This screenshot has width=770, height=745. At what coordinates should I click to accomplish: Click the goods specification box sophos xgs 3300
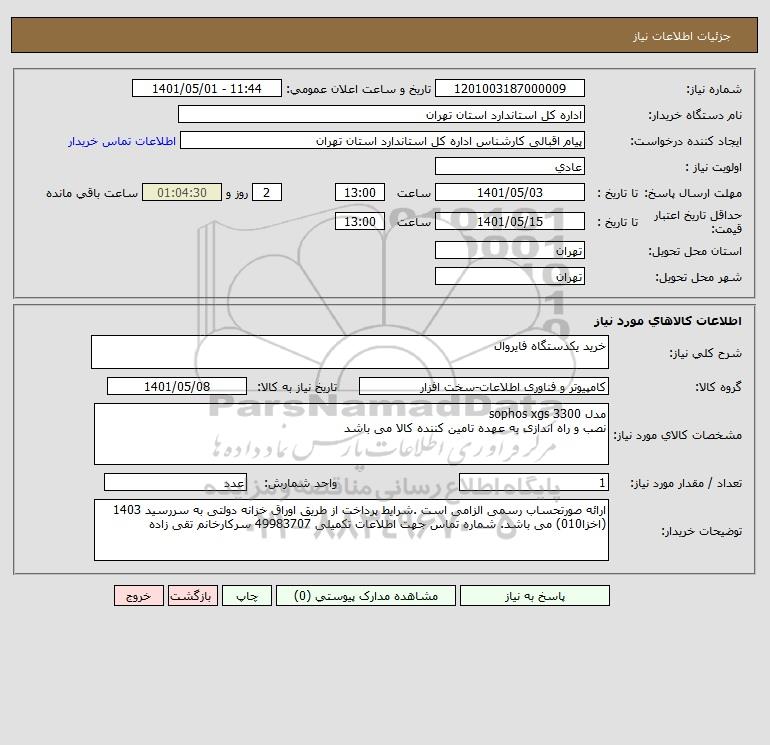coord(351,434)
